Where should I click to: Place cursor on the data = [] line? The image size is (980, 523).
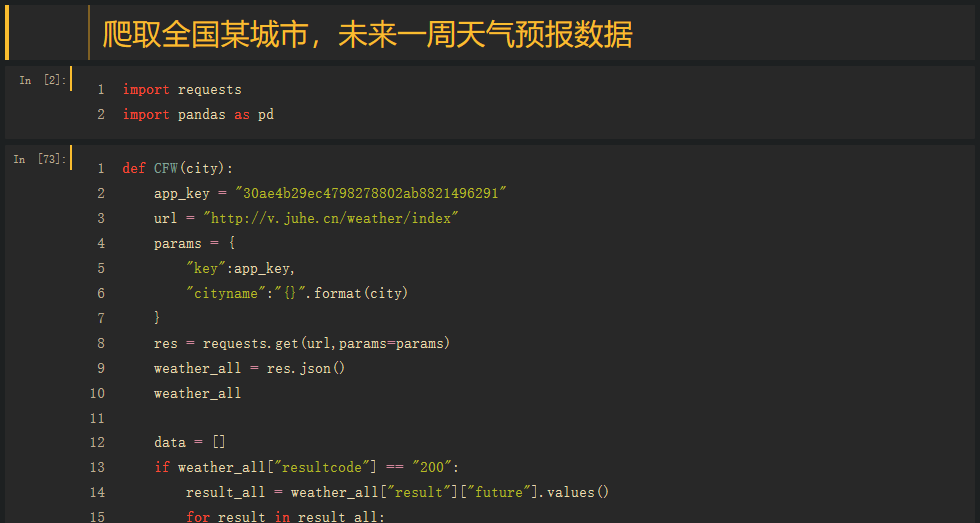click(190, 442)
